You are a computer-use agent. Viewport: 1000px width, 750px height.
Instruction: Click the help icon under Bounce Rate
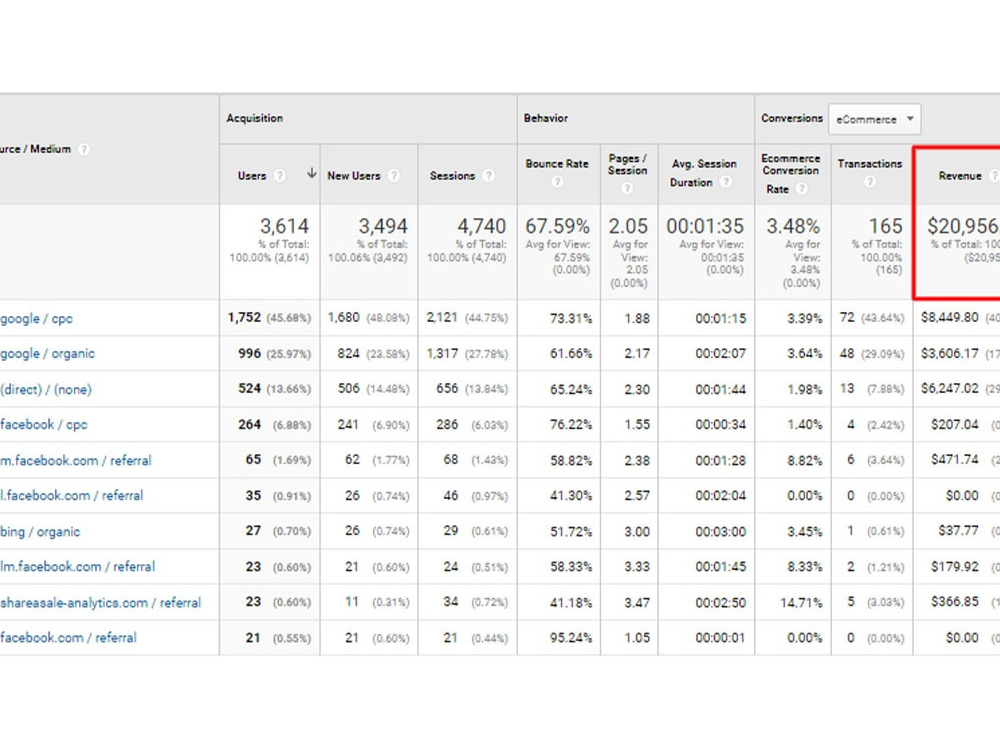tap(557, 182)
